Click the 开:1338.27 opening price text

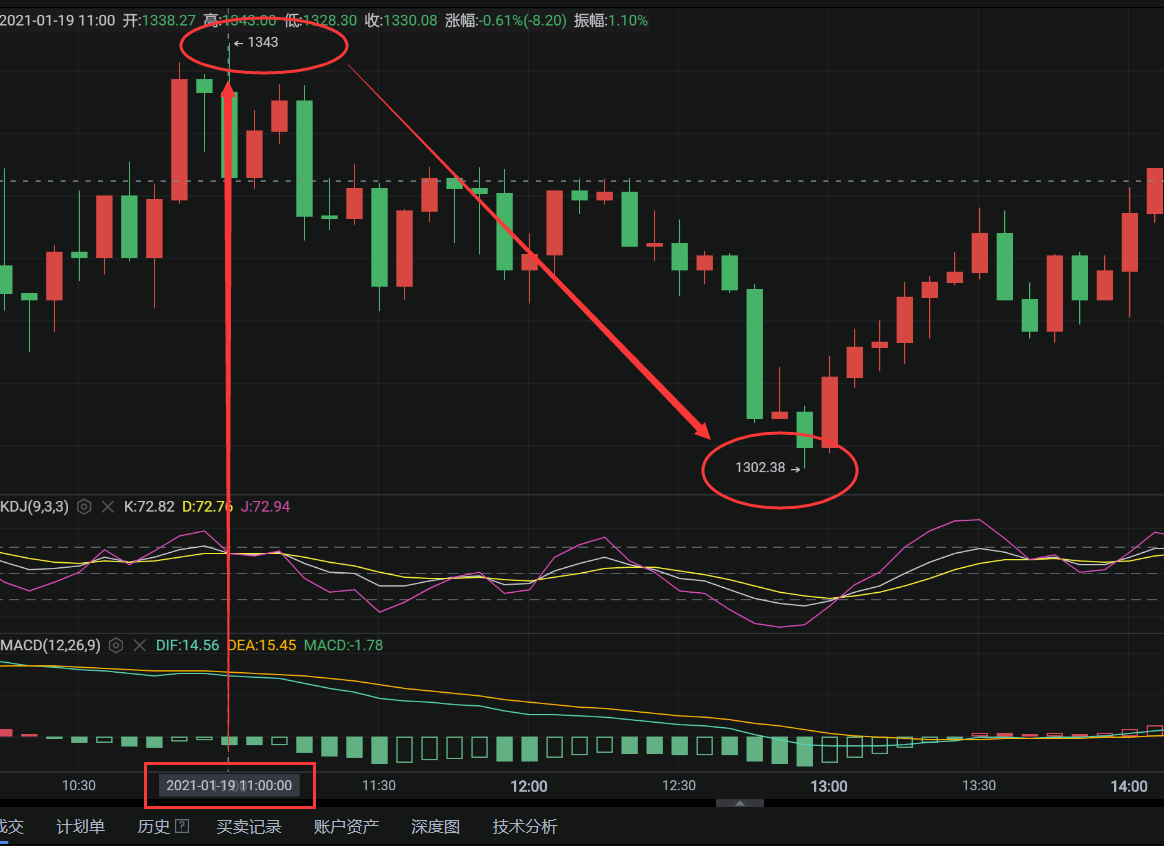(159, 20)
